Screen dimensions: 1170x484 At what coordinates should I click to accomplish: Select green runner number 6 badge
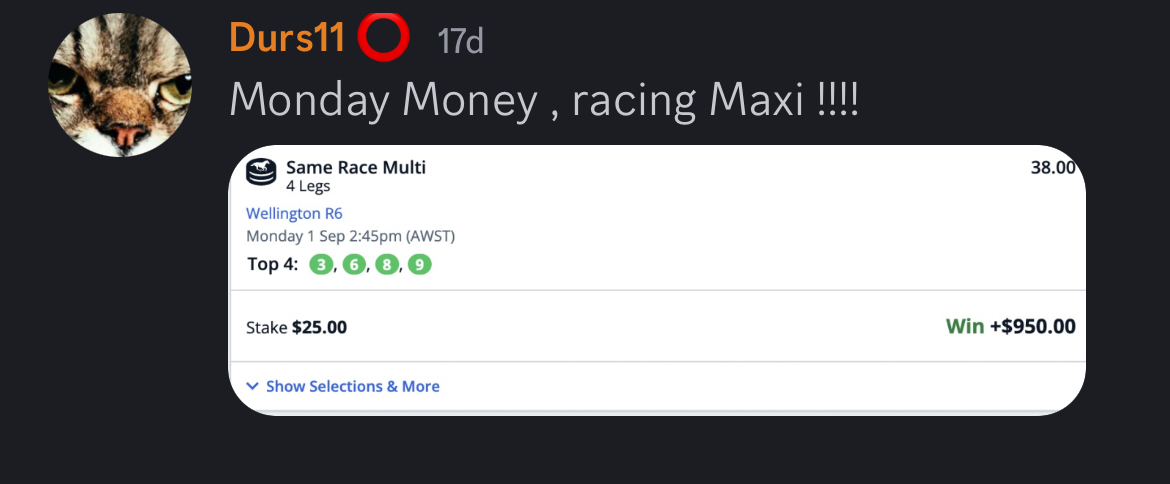tap(354, 265)
